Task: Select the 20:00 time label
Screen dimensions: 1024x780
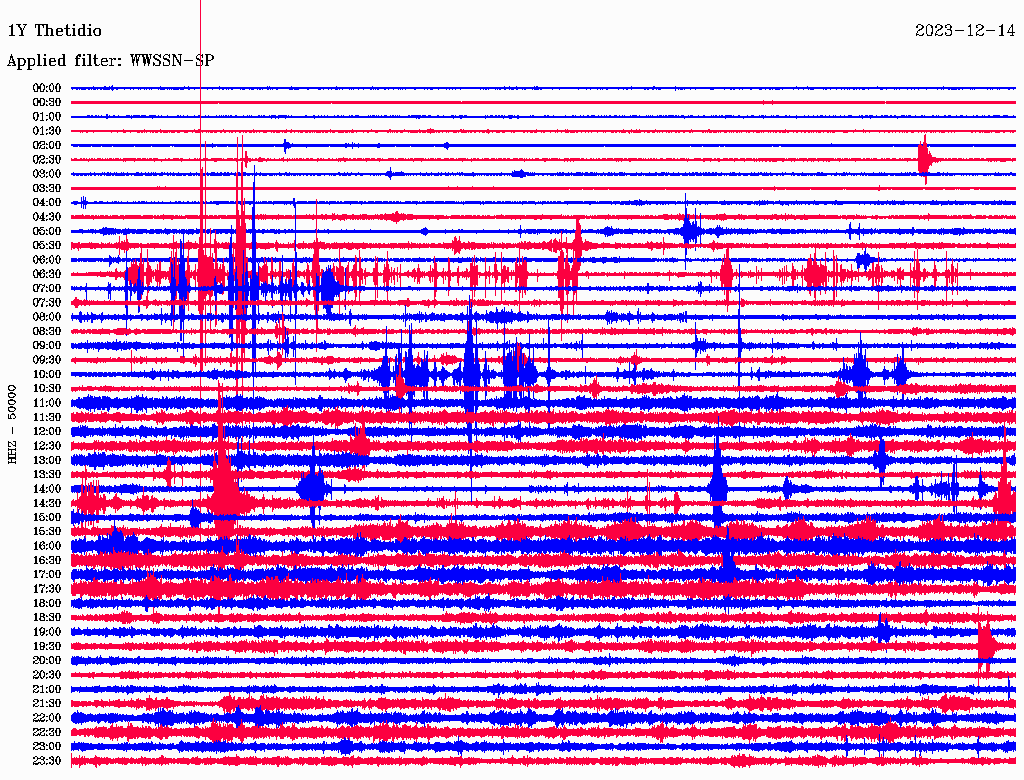Action: click(47, 661)
